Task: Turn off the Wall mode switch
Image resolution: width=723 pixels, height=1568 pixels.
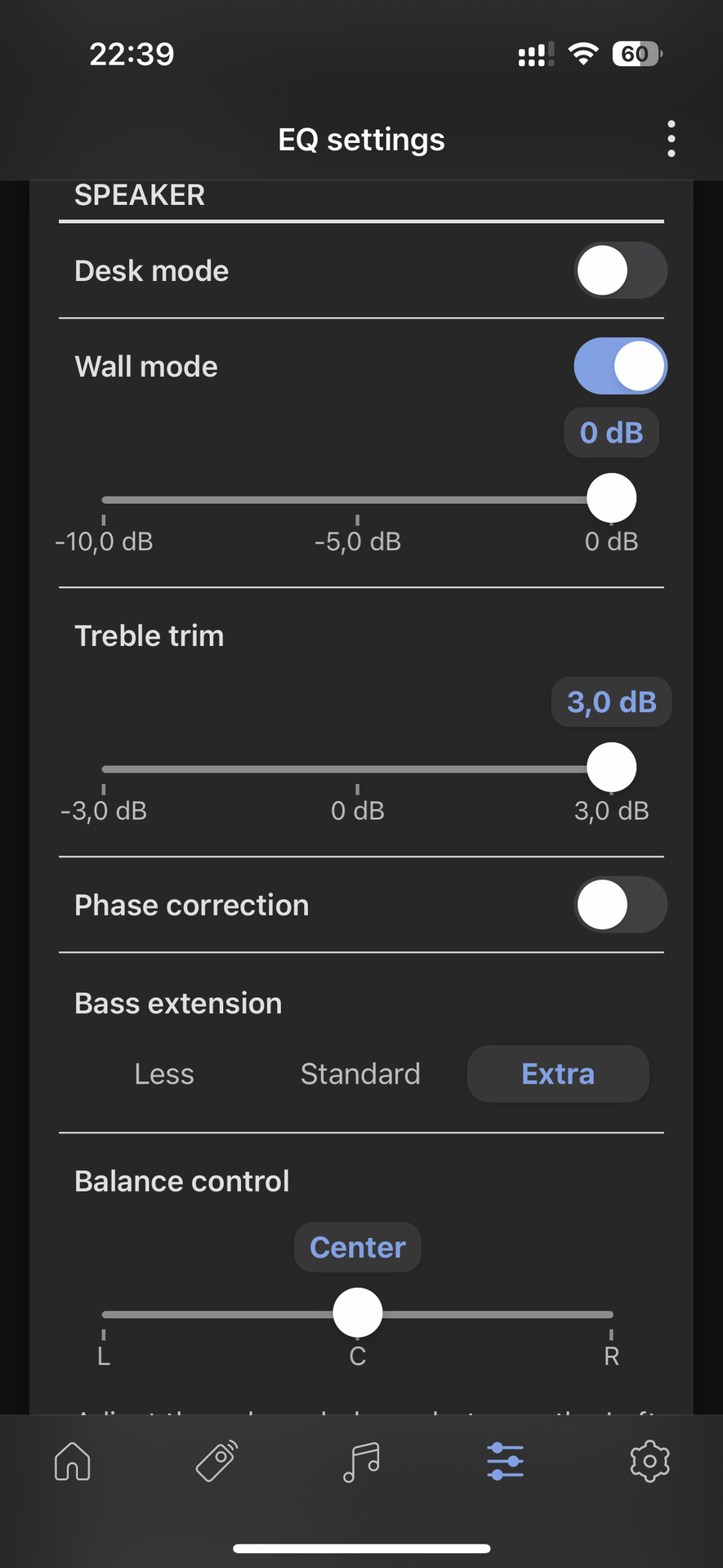Action: point(621,366)
